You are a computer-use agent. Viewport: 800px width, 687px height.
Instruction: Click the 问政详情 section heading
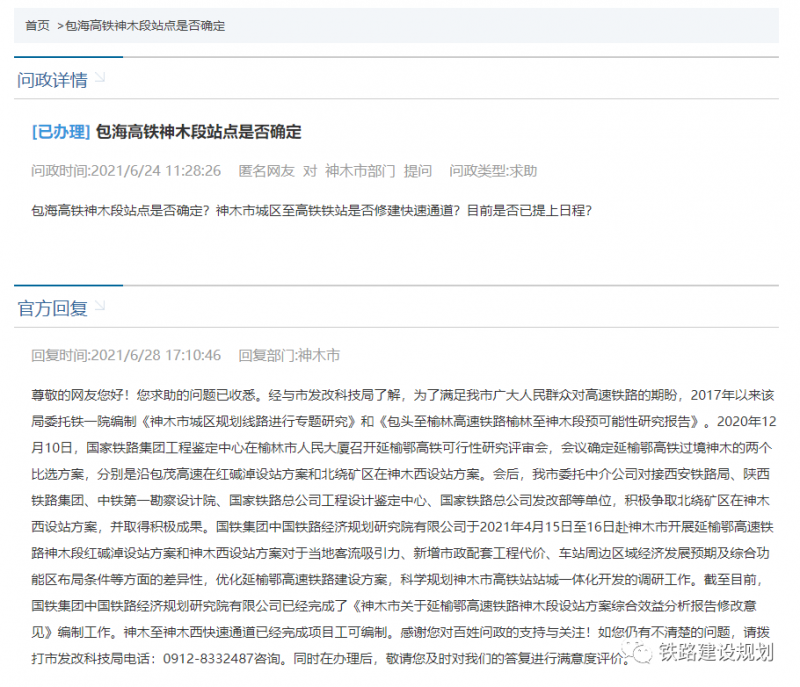tap(52, 80)
